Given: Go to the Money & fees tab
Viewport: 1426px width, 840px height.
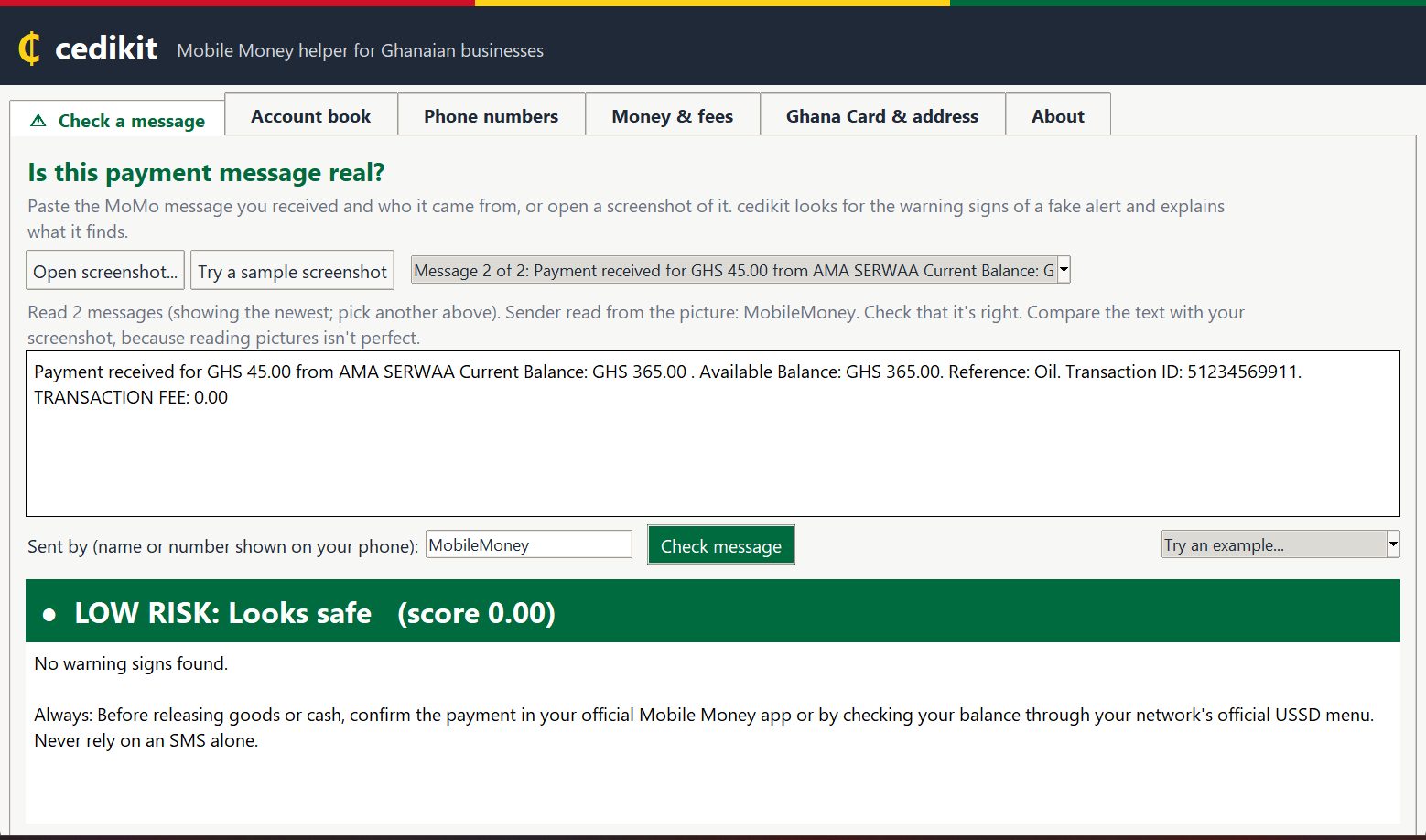Looking at the screenshot, I should [x=673, y=115].
